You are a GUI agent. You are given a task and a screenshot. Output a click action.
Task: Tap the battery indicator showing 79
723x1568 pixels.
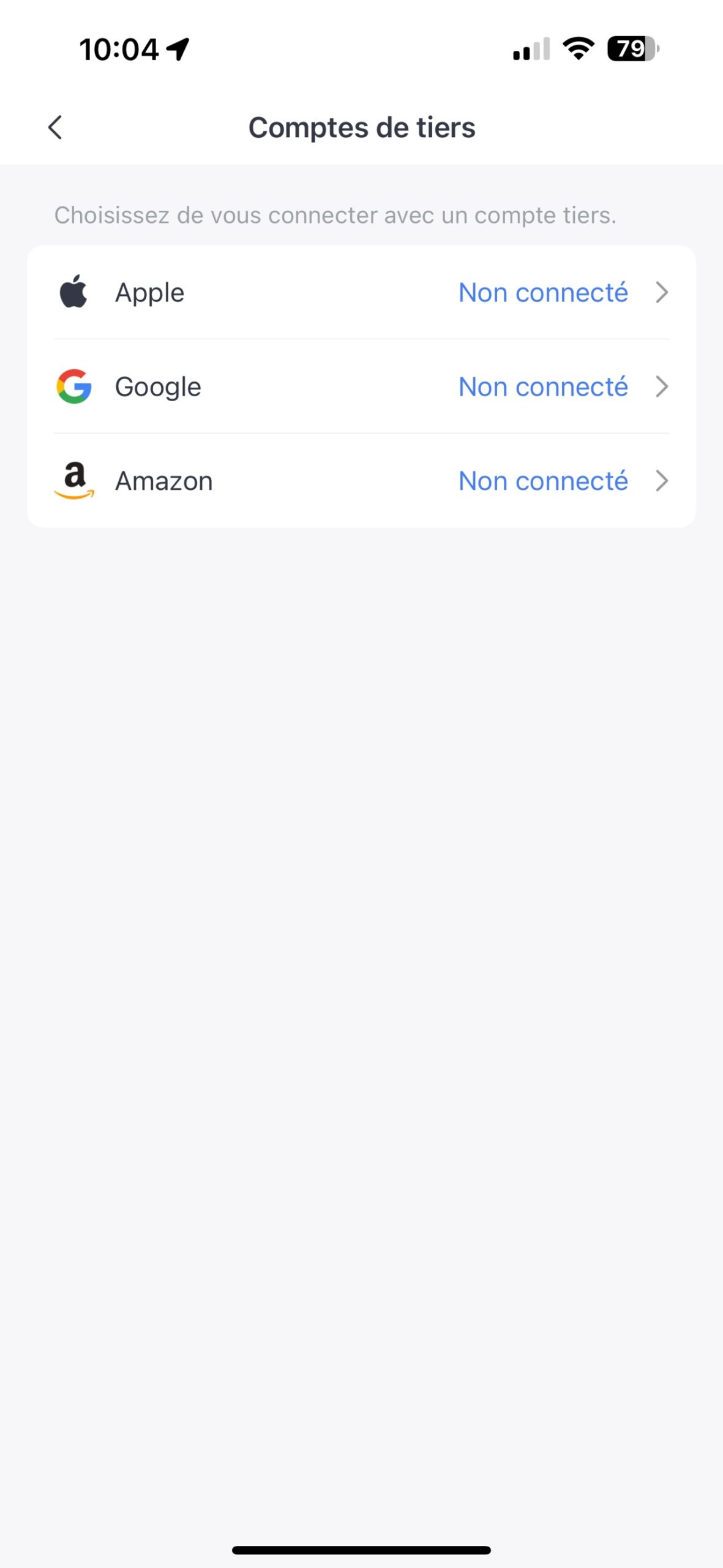coord(632,48)
